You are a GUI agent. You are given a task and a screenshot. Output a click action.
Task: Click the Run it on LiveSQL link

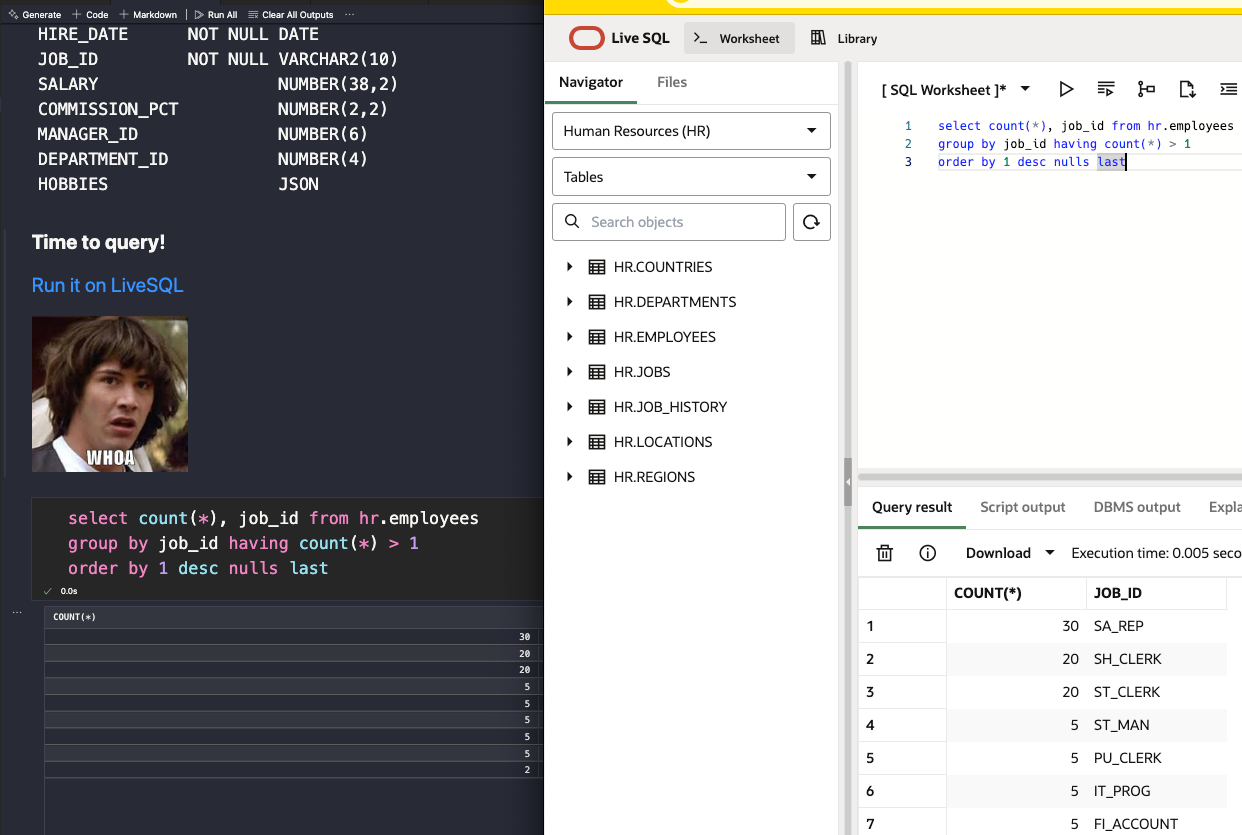coord(108,285)
